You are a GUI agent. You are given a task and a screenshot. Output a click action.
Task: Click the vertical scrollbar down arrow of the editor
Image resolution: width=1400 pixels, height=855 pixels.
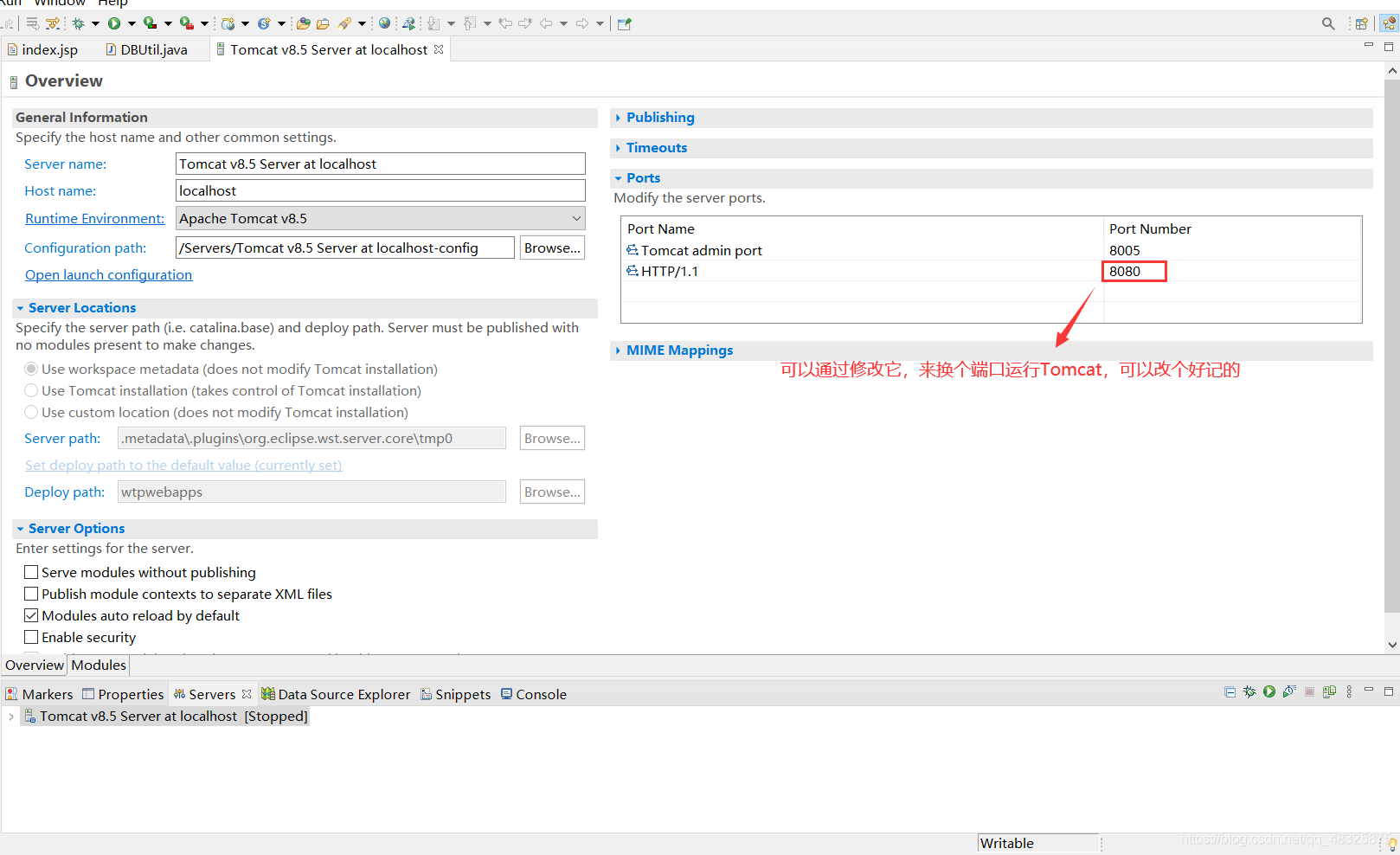pos(1392,645)
